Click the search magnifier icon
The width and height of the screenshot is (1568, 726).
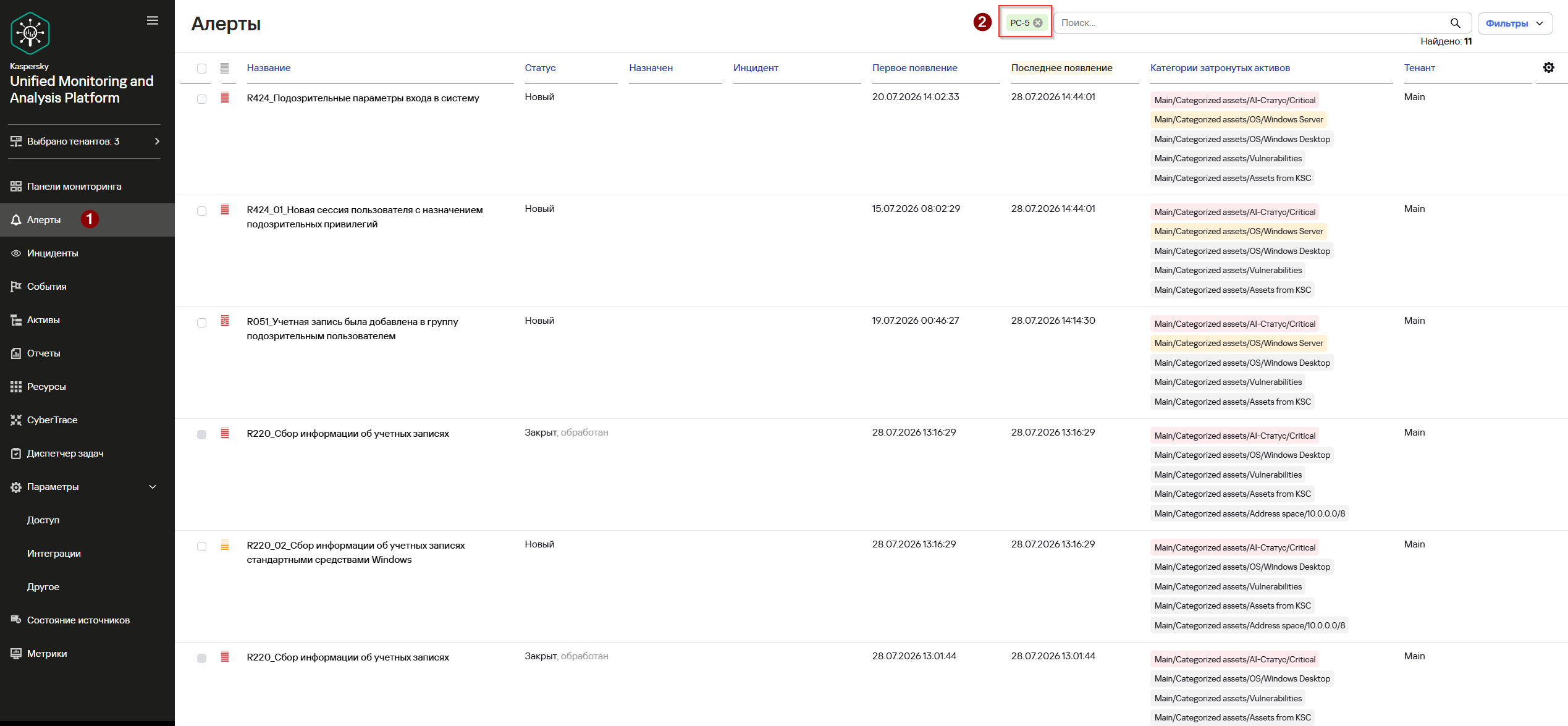click(x=1455, y=23)
